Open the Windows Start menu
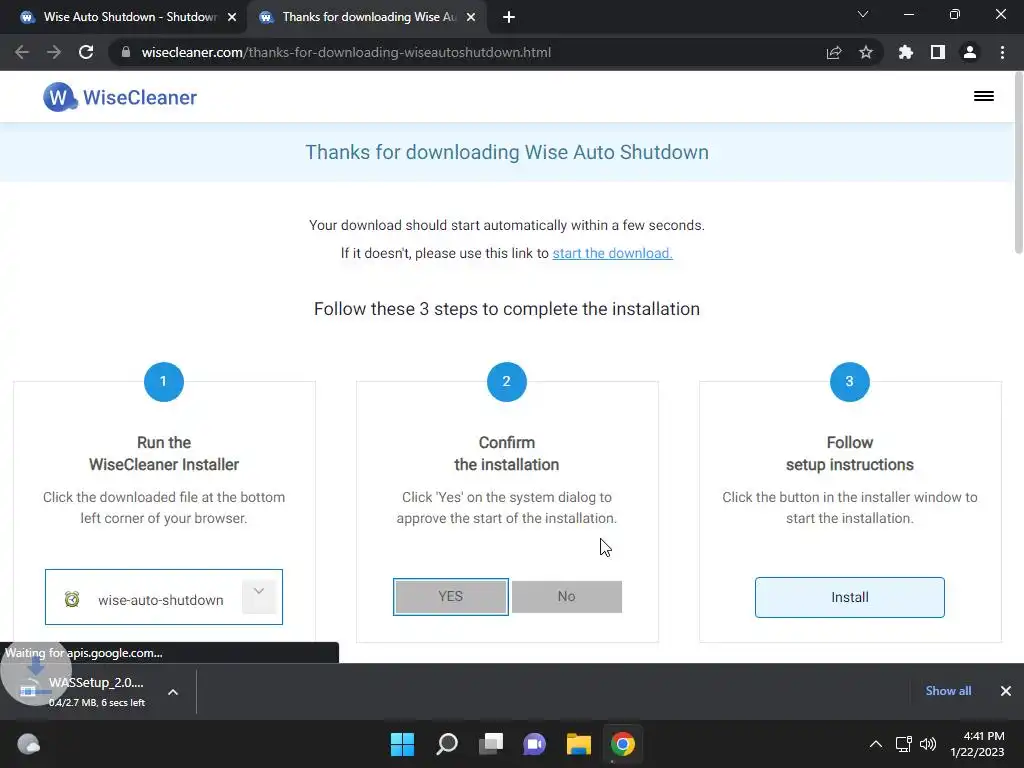Viewport: 1024px width, 768px height. [x=402, y=744]
